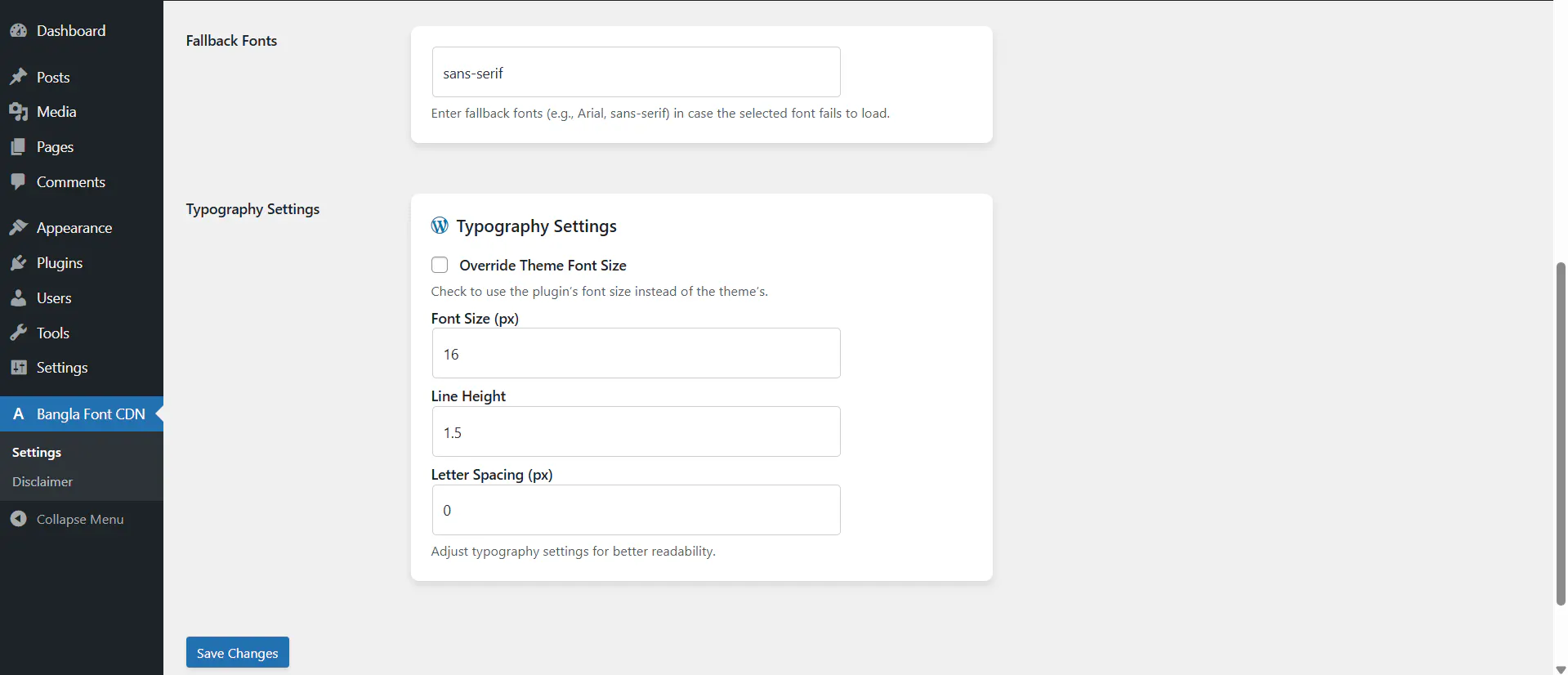This screenshot has height=675, width=1568.
Task: Click the Save Changes button
Action: pyautogui.click(x=238, y=652)
